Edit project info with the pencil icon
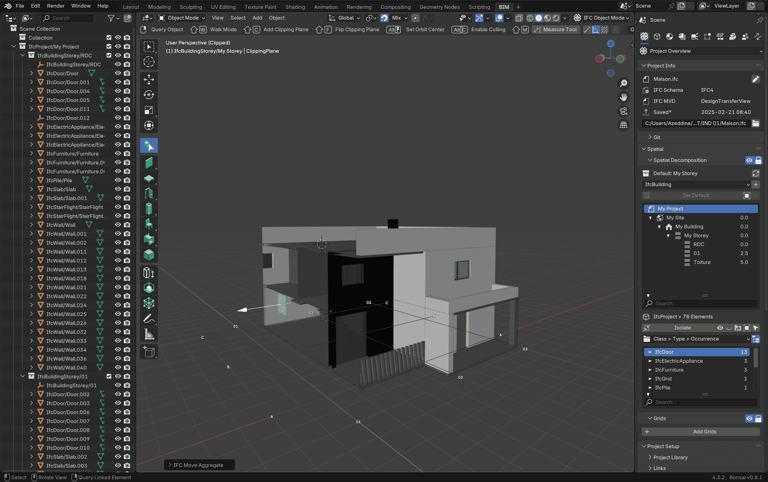Image resolution: width=768 pixels, height=482 pixels. click(755, 79)
